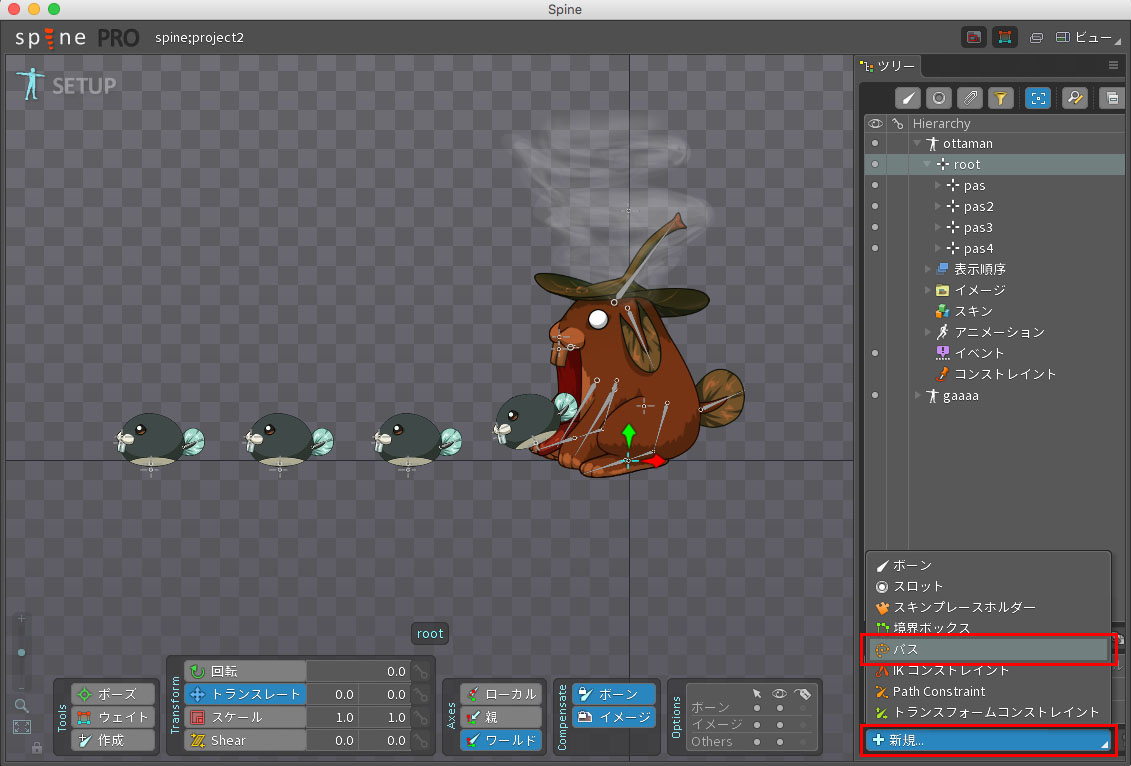Image resolution: width=1131 pixels, height=766 pixels.
Task: Click the key icon for the 回転 row
Action: tap(421, 672)
